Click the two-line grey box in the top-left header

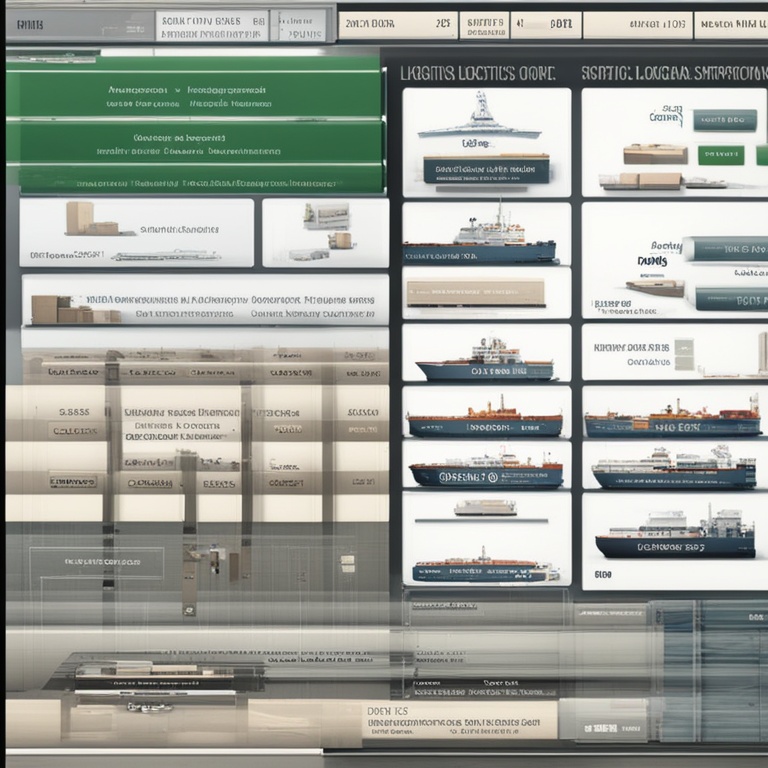pyautogui.click(x=212, y=25)
